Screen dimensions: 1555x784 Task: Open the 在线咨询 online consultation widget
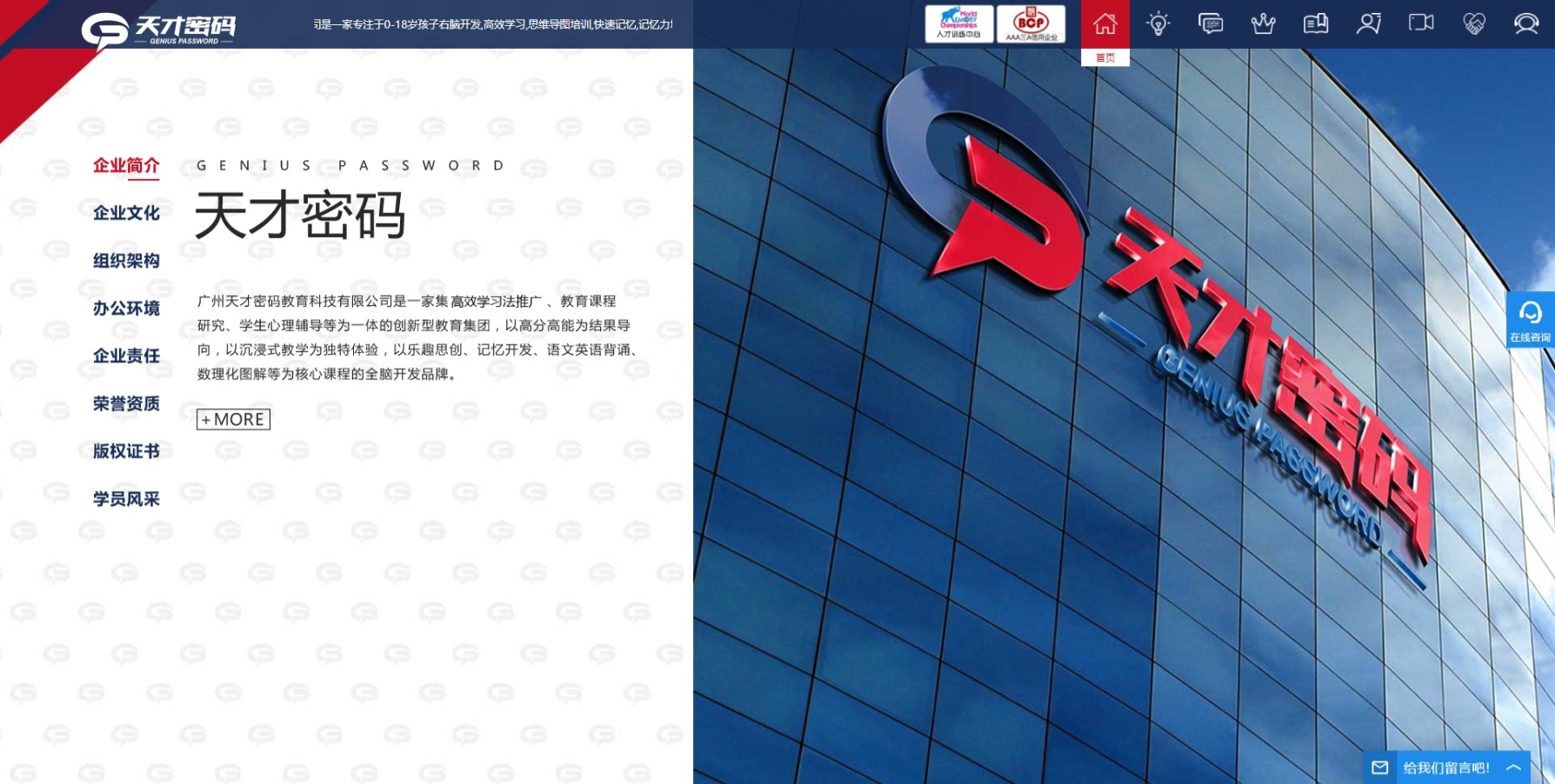(x=1531, y=320)
